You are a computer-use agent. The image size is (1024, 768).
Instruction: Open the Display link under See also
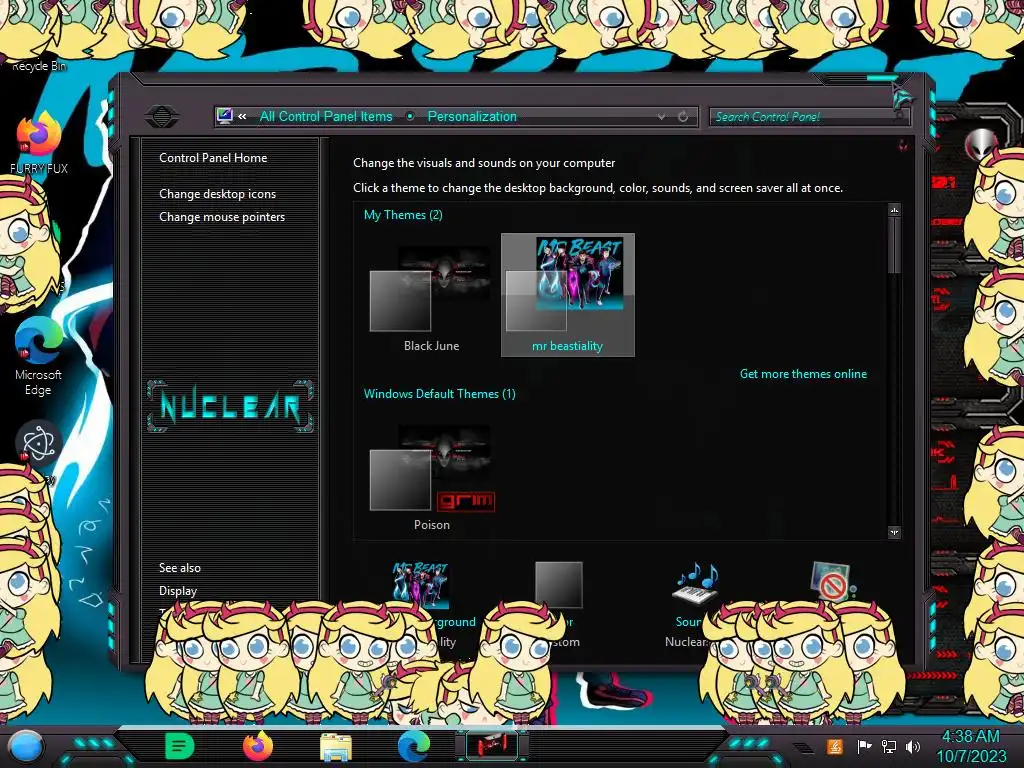click(178, 590)
